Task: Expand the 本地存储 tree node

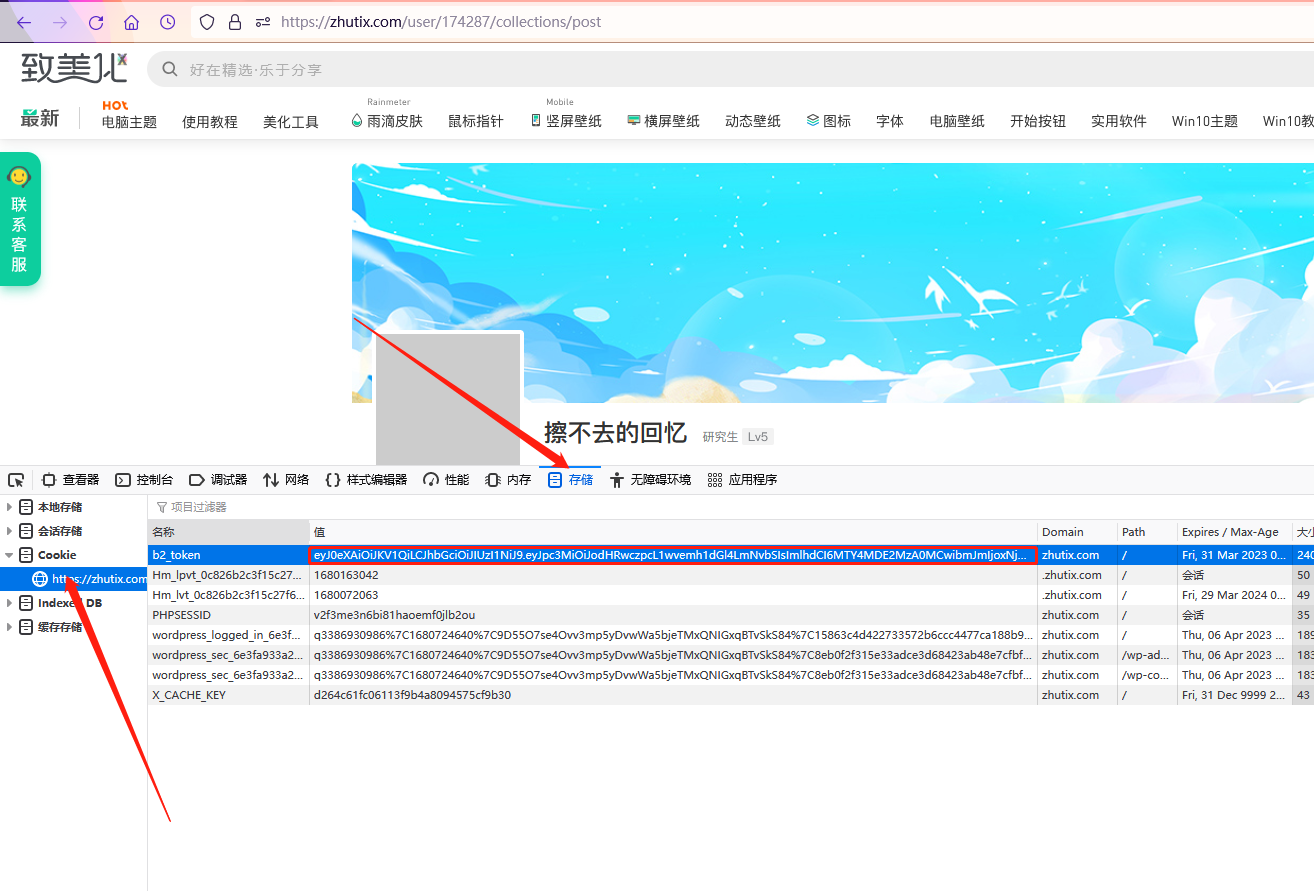Action: coord(10,507)
